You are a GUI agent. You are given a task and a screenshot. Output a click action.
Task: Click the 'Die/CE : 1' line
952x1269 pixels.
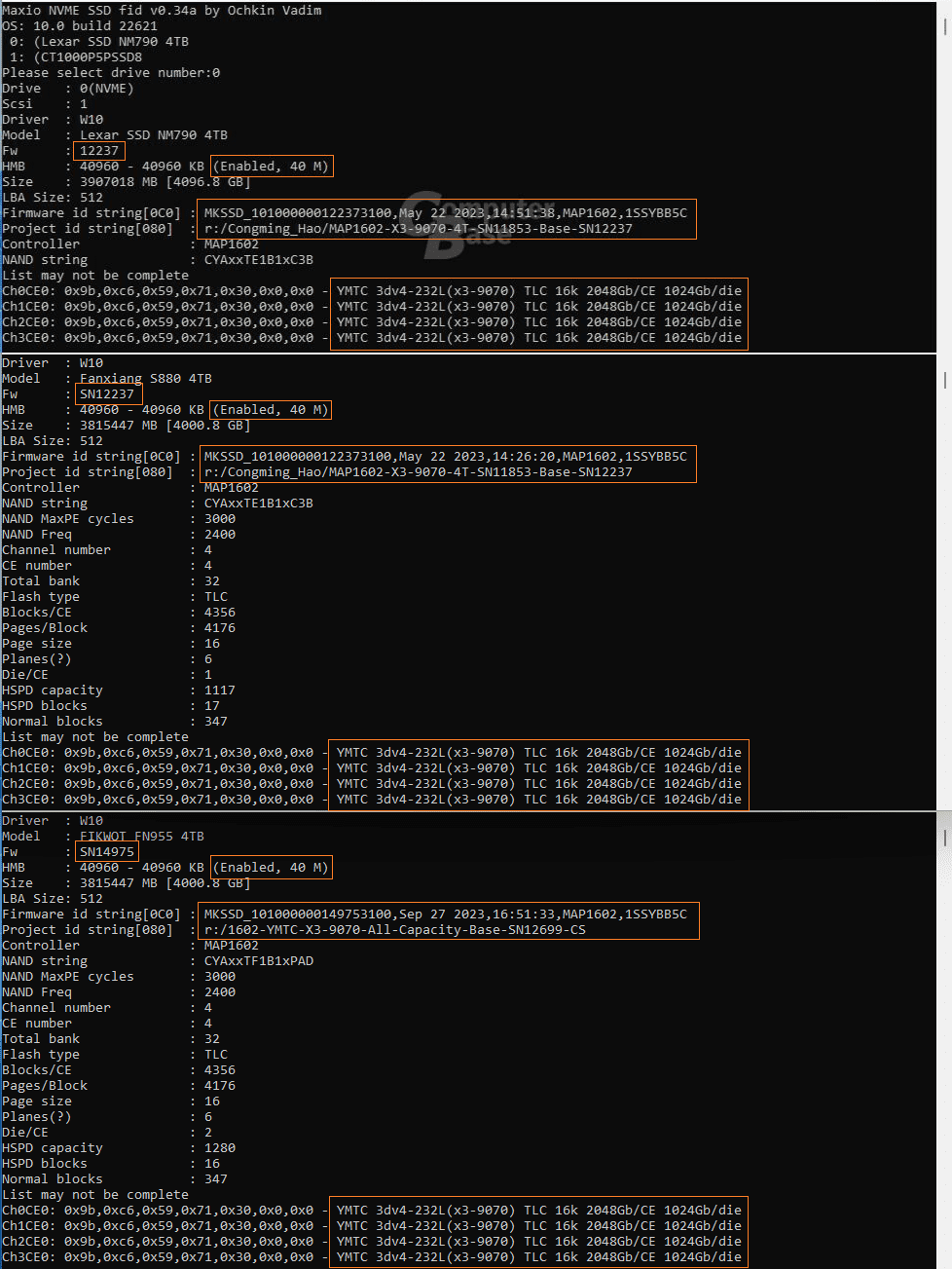tap(107, 675)
